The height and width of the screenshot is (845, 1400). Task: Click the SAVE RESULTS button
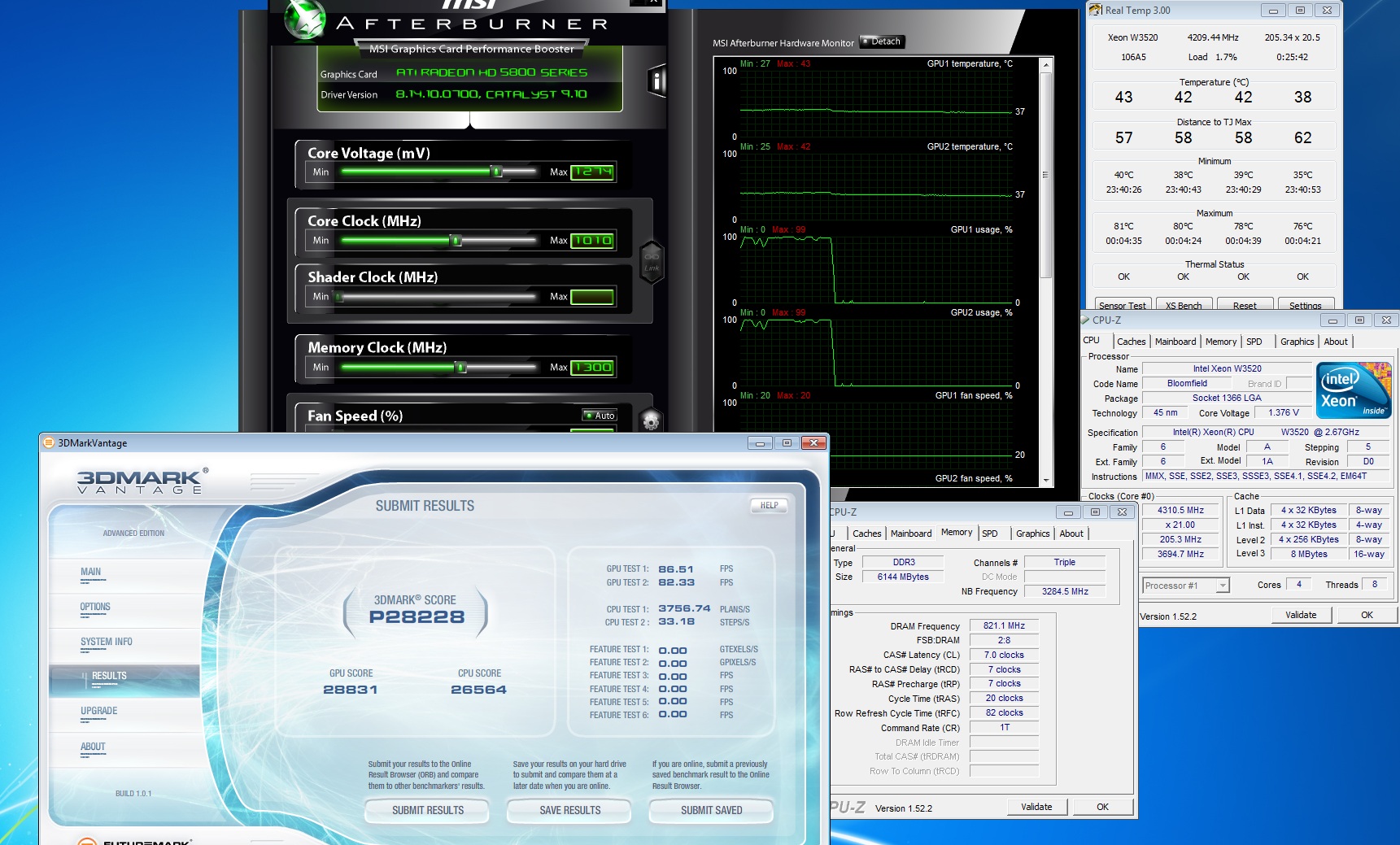570,810
